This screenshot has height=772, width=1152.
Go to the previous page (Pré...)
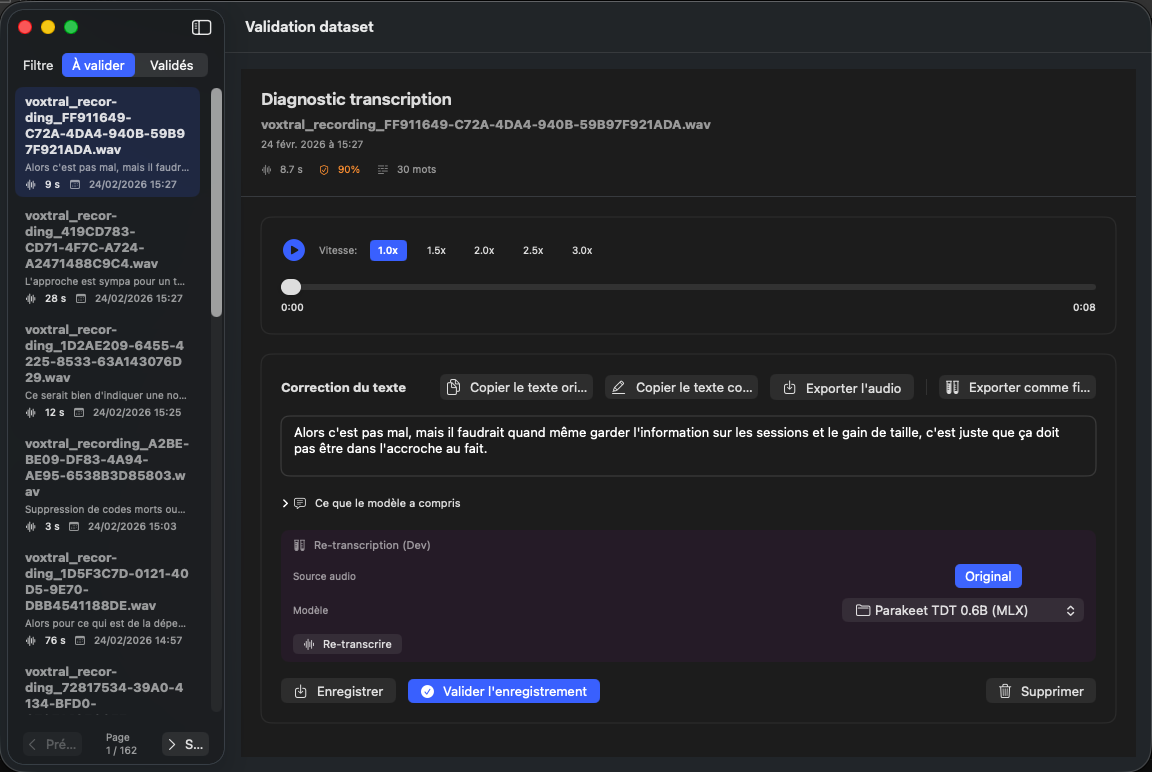pyautogui.click(x=52, y=744)
